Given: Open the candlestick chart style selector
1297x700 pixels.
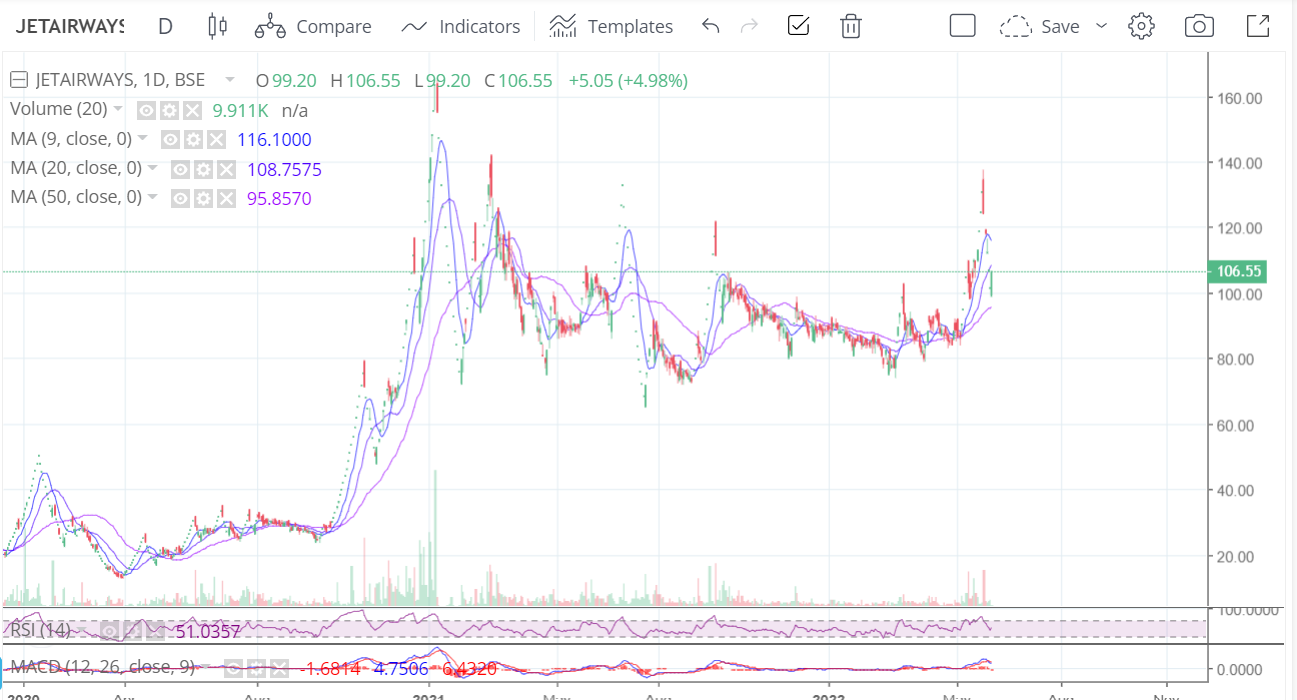Looking at the screenshot, I should 217,26.
